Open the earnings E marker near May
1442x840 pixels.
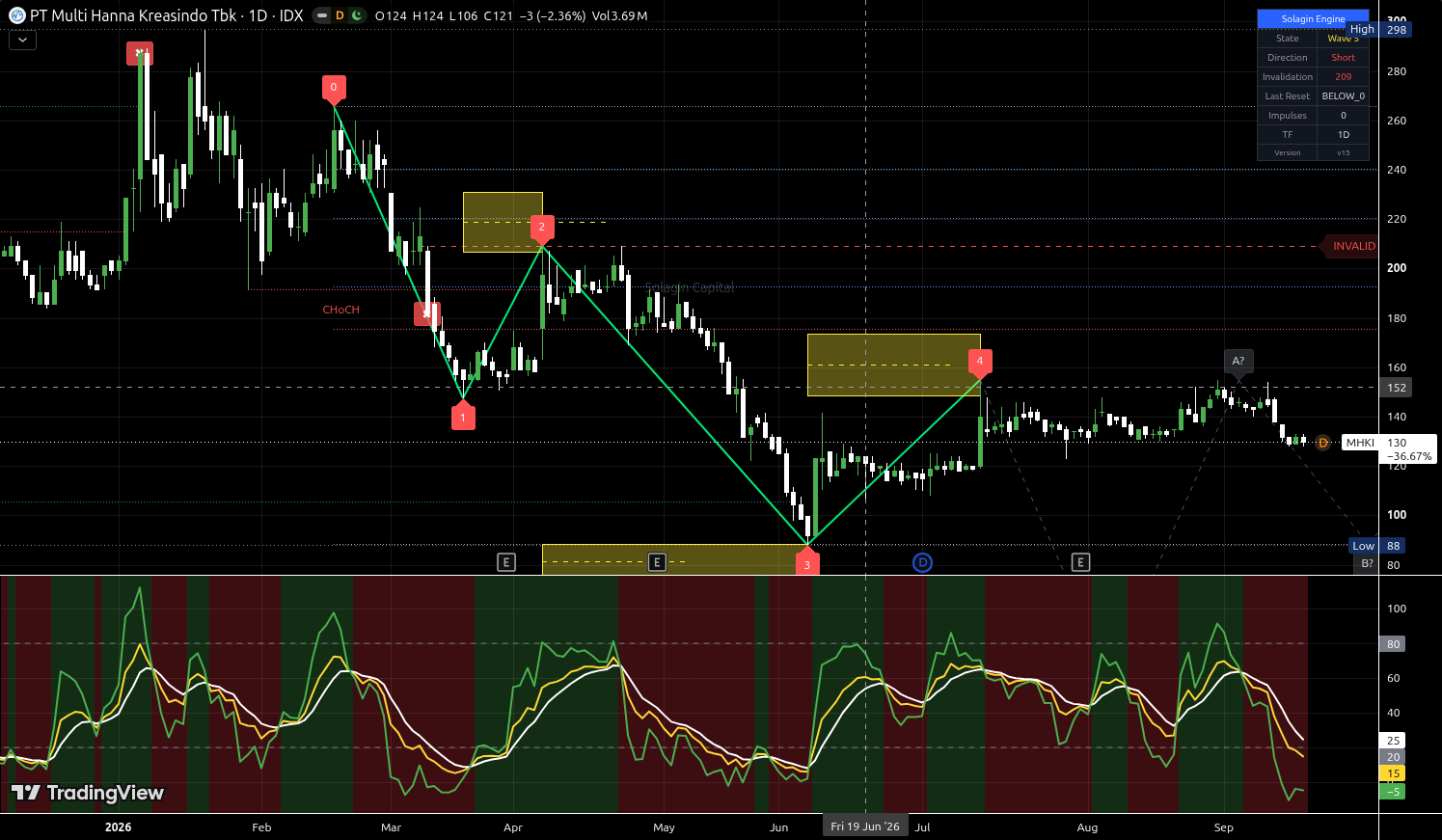657,562
